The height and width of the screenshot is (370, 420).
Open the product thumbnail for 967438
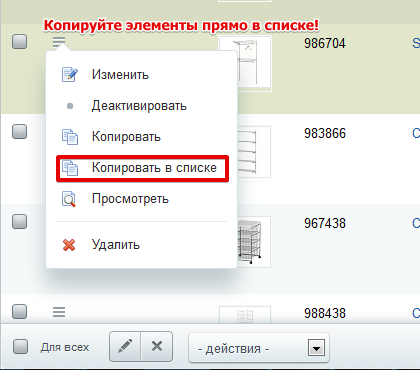pyautogui.click(x=254, y=242)
